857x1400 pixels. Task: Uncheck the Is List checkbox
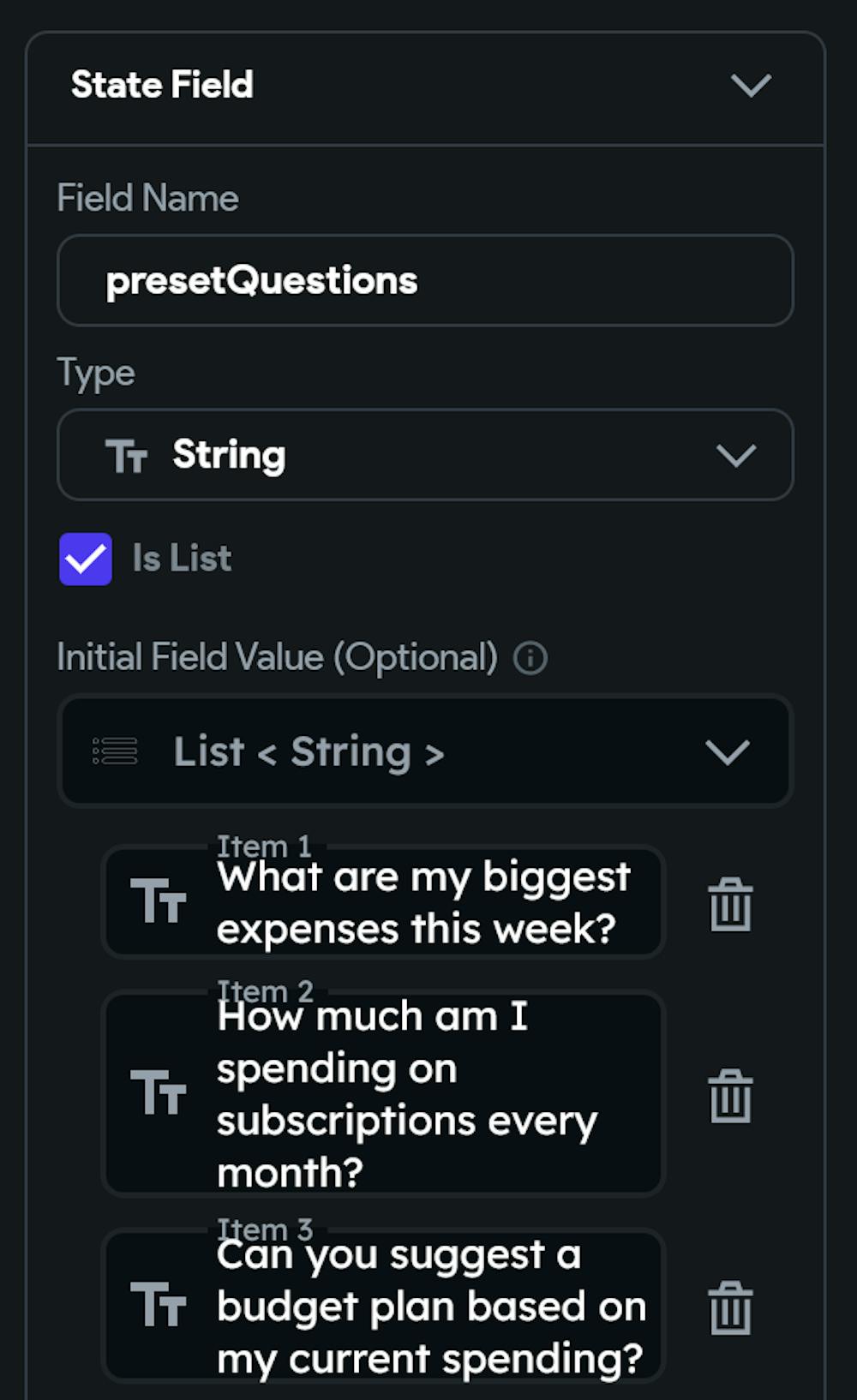(86, 559)
